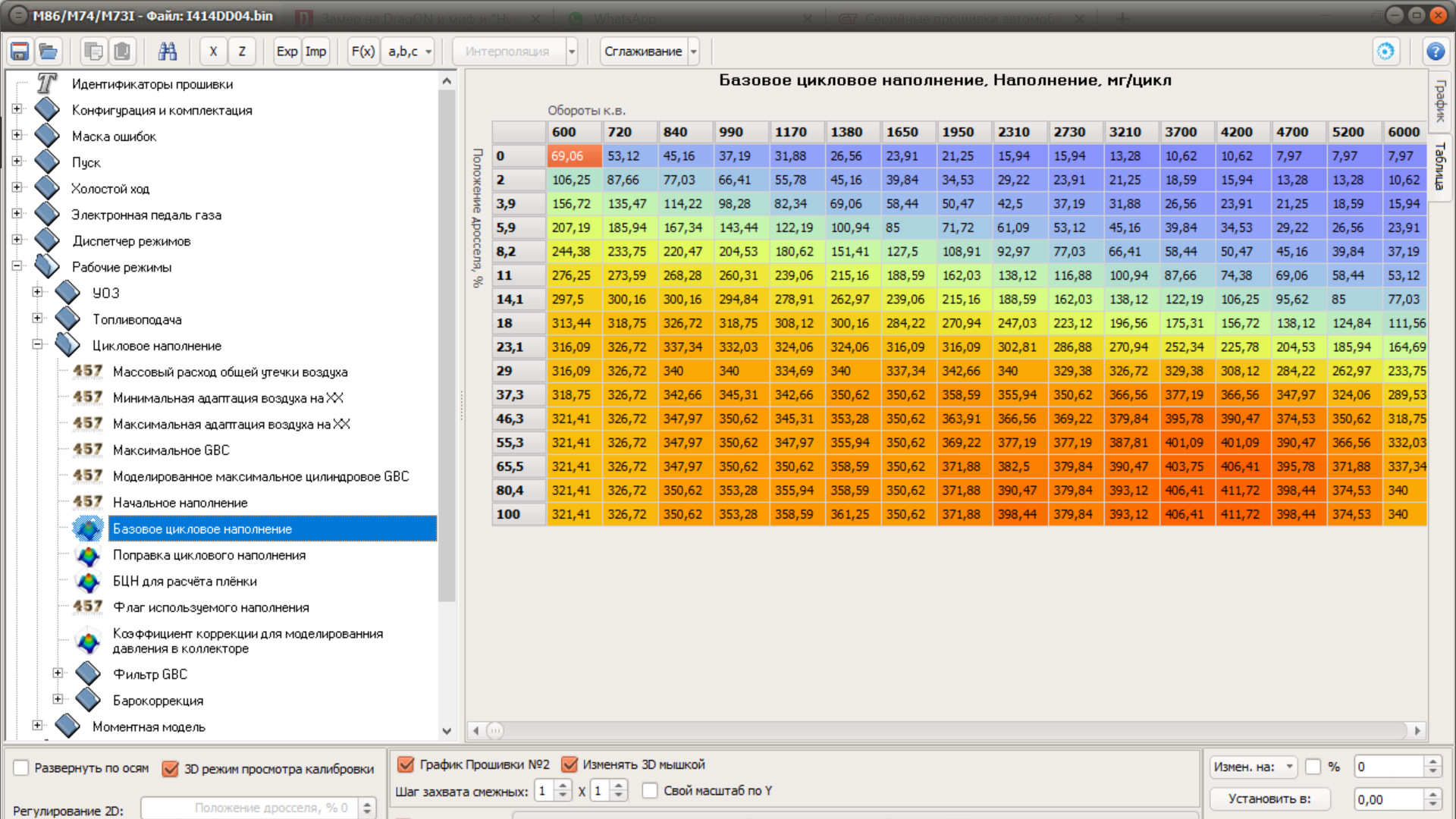1456x819 pixels.
Task: Click the table's horizontal scrollbar thumb
Action: [x=494, y=730]
